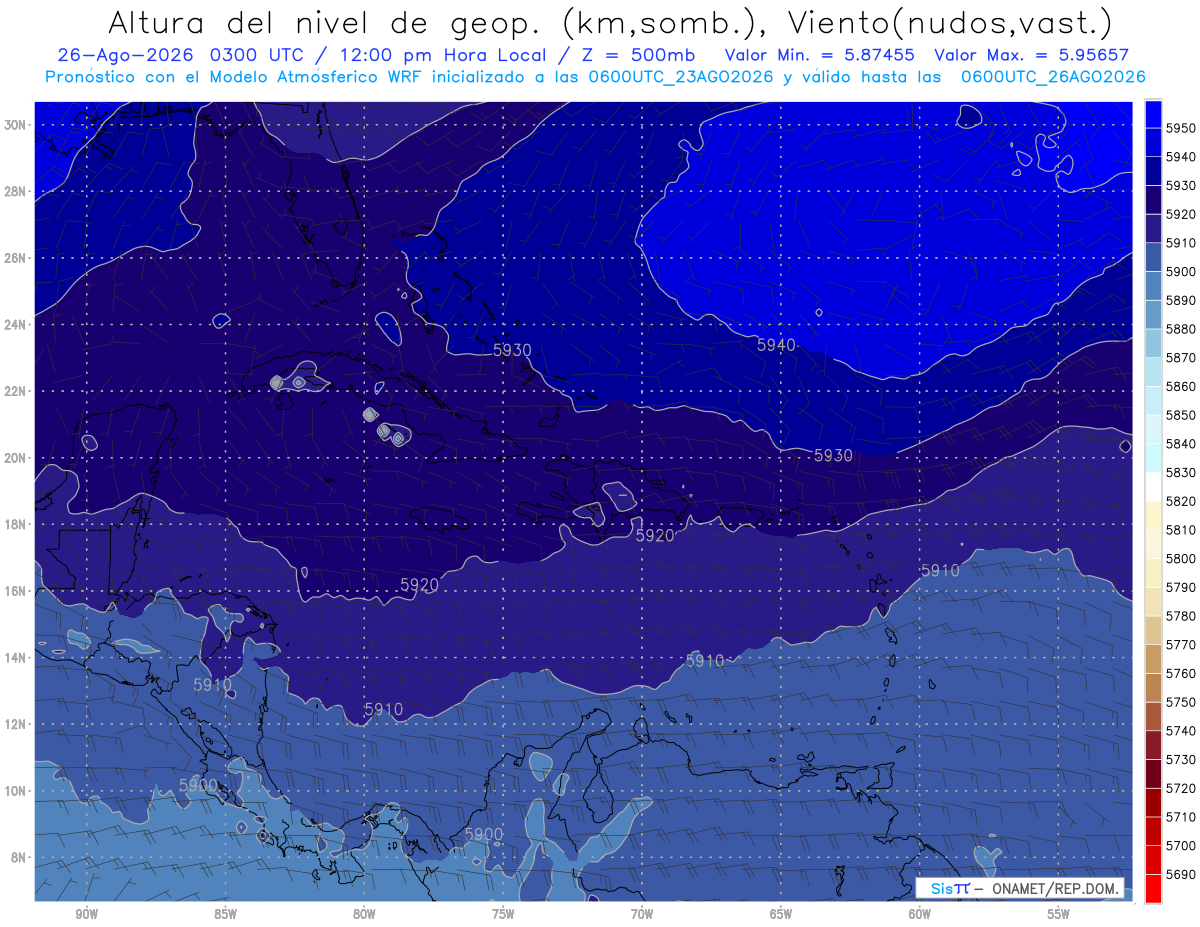Click the 8N latitude axis label
The image size is (1200, 927).
coord(18,858)
